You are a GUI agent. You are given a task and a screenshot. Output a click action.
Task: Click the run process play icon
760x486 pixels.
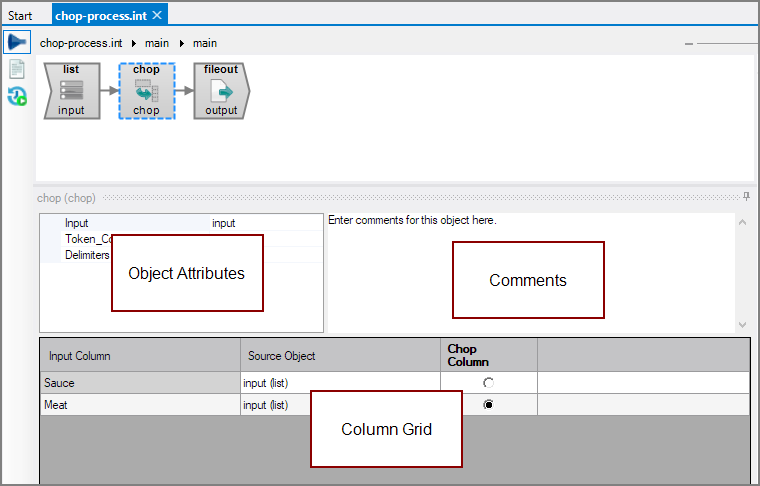coord(17,42)
